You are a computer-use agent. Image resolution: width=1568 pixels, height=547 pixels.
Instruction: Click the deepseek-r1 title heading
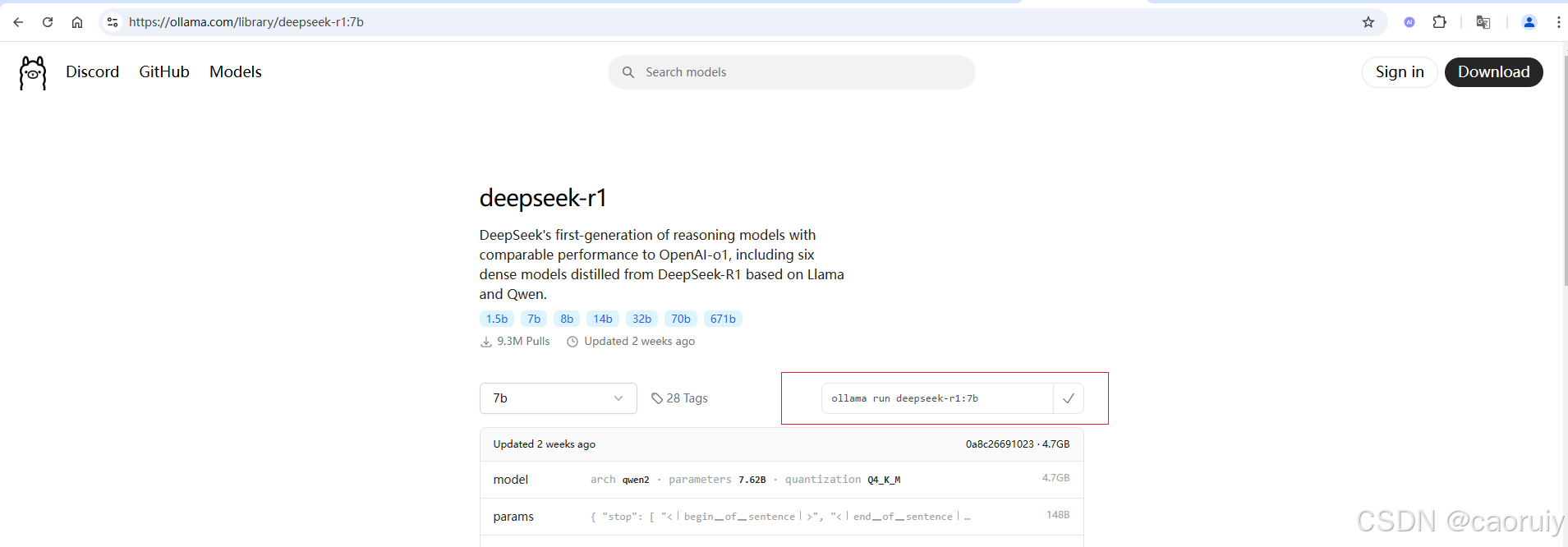coord(543,198)
